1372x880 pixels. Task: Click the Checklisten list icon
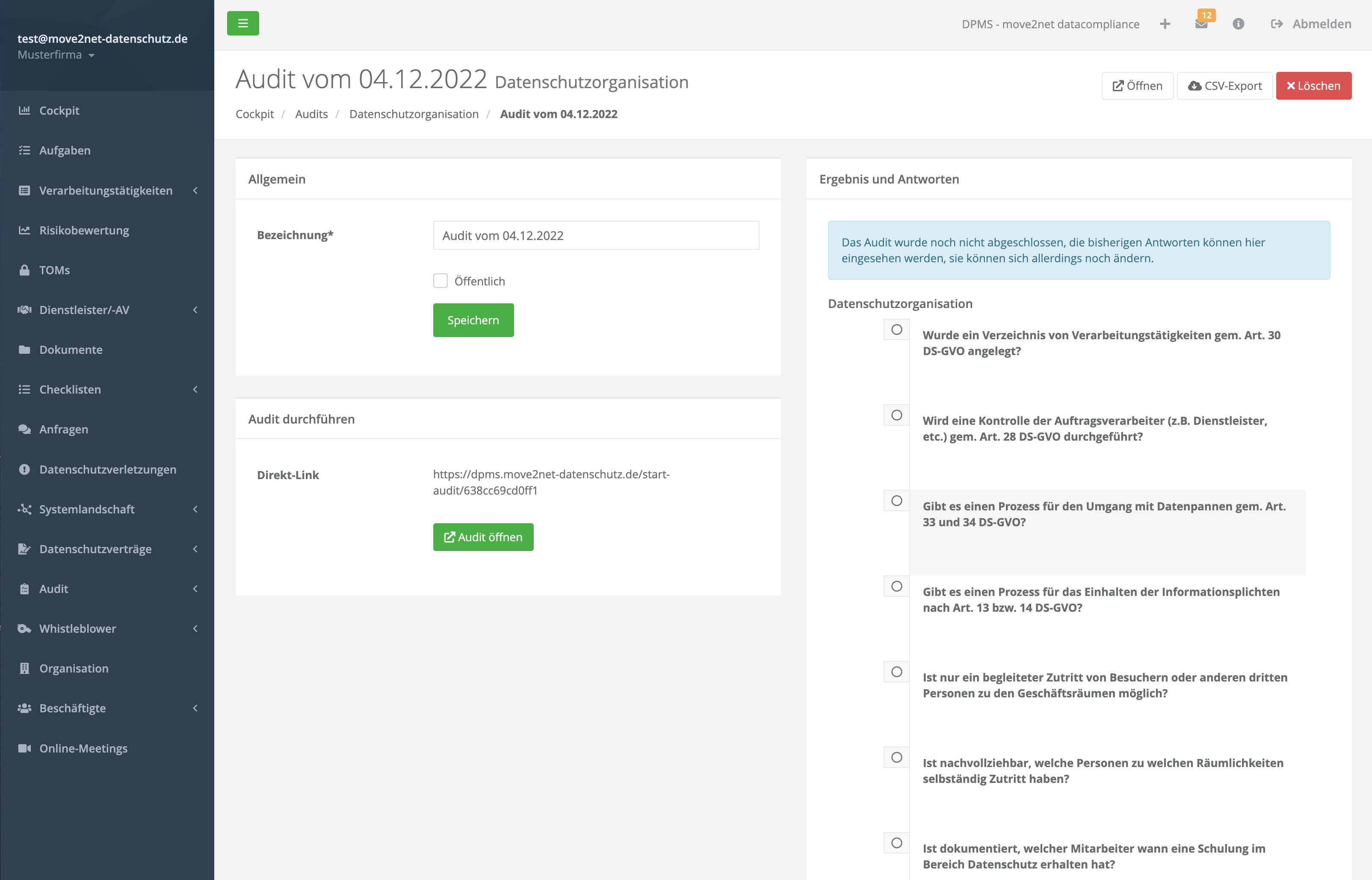(24, 389)
